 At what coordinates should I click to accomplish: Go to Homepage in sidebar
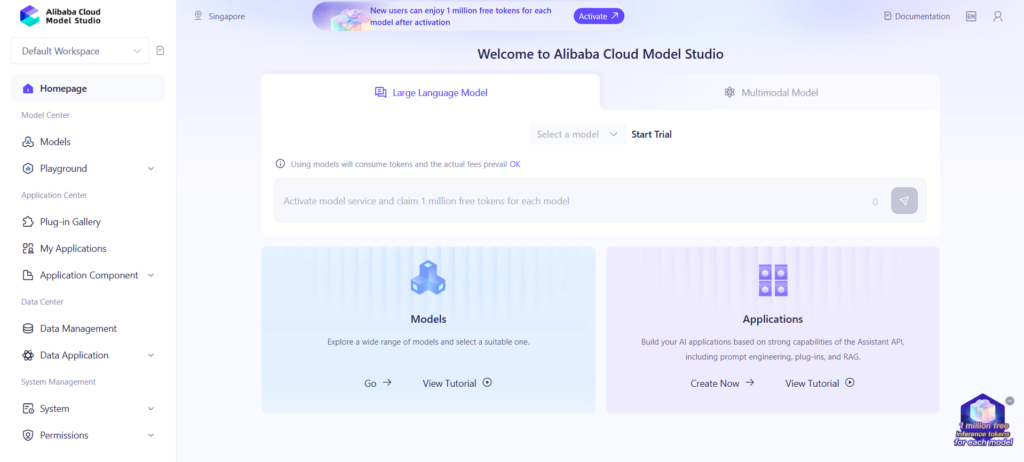click(x=88, y=88)
